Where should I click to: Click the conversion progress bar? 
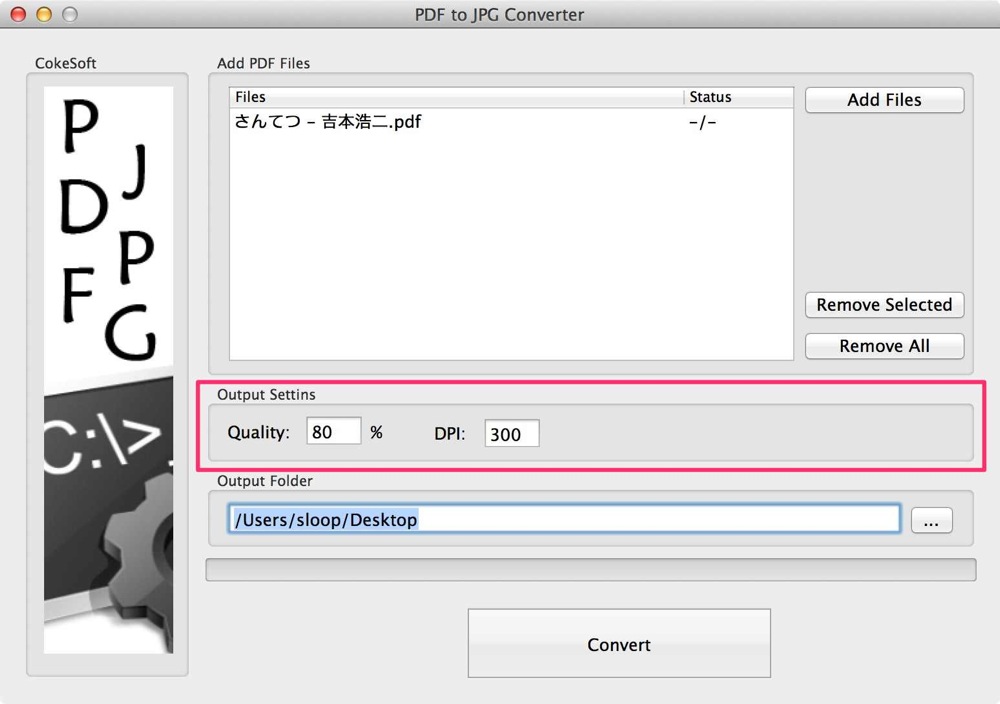click(x=591, y=569)
